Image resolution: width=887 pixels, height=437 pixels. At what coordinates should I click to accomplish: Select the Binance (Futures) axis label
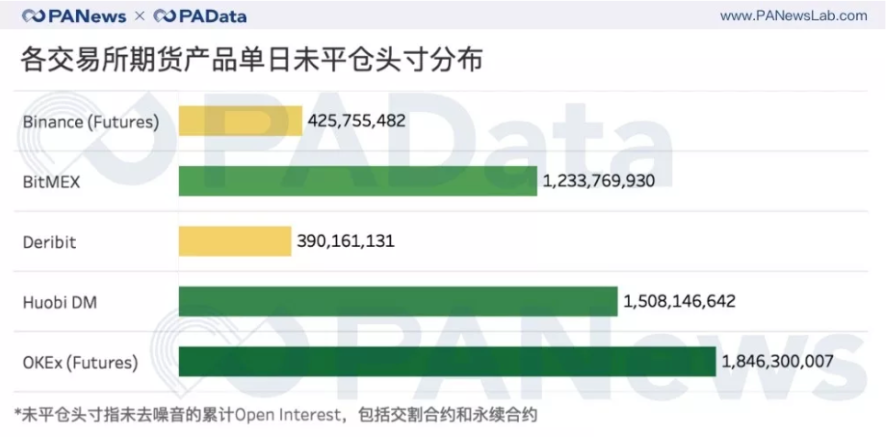point(91,122)
